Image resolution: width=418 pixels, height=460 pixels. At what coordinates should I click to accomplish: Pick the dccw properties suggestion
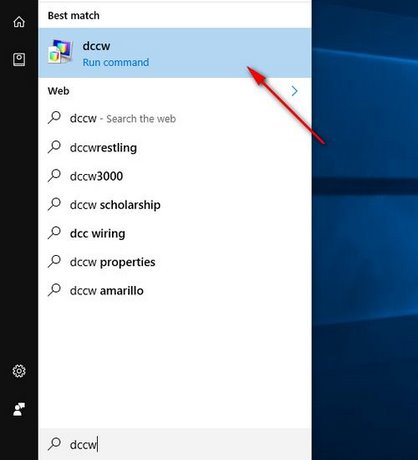pos(175,262)
